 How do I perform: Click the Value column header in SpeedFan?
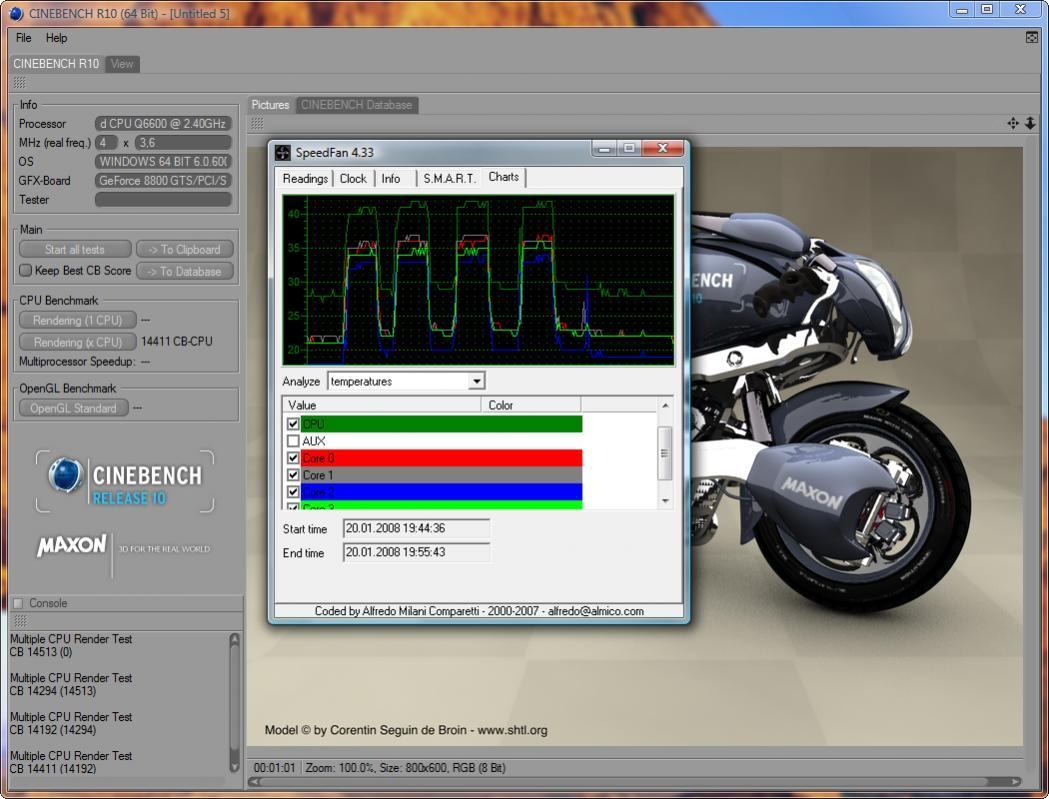(382, 405)
